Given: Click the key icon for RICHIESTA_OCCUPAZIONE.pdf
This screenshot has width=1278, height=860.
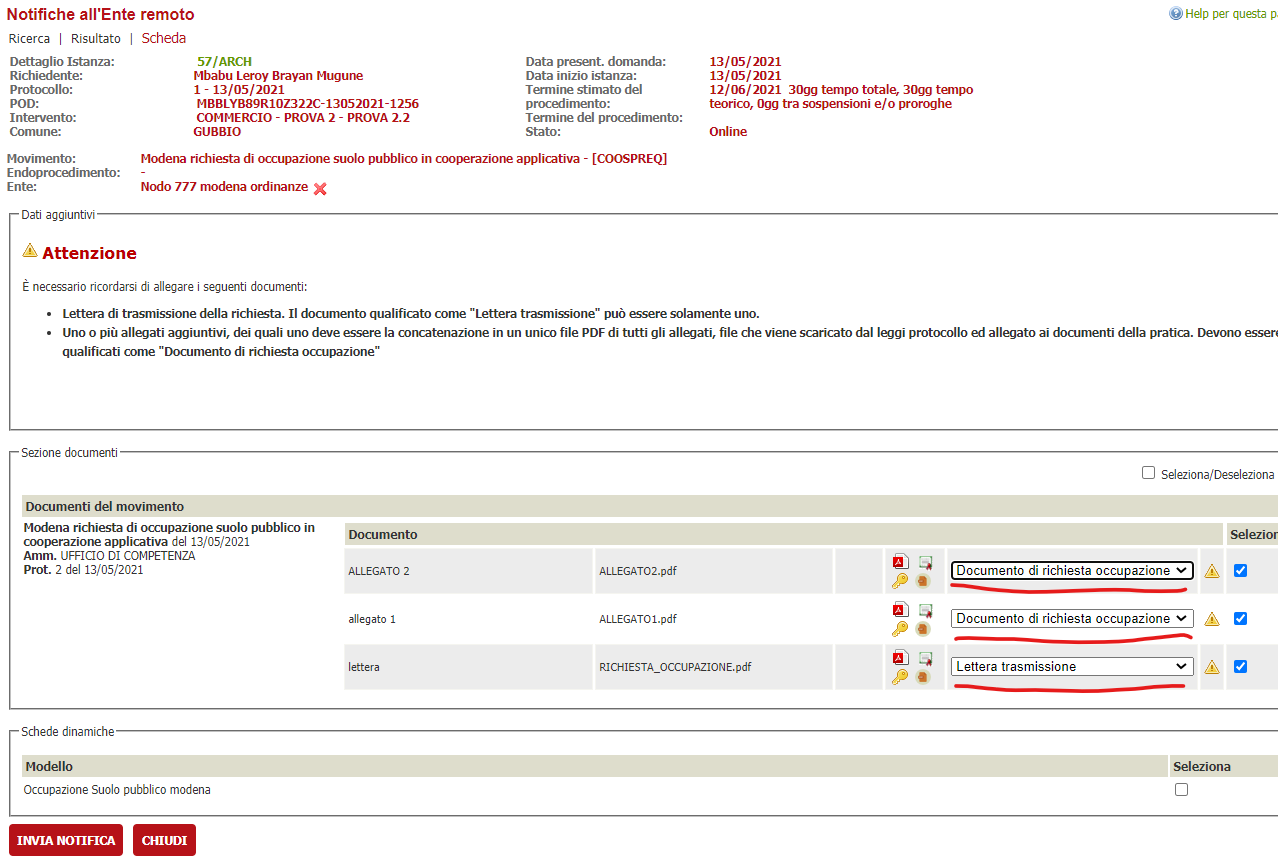Looking at the screenshot, I should click(899, 677).
